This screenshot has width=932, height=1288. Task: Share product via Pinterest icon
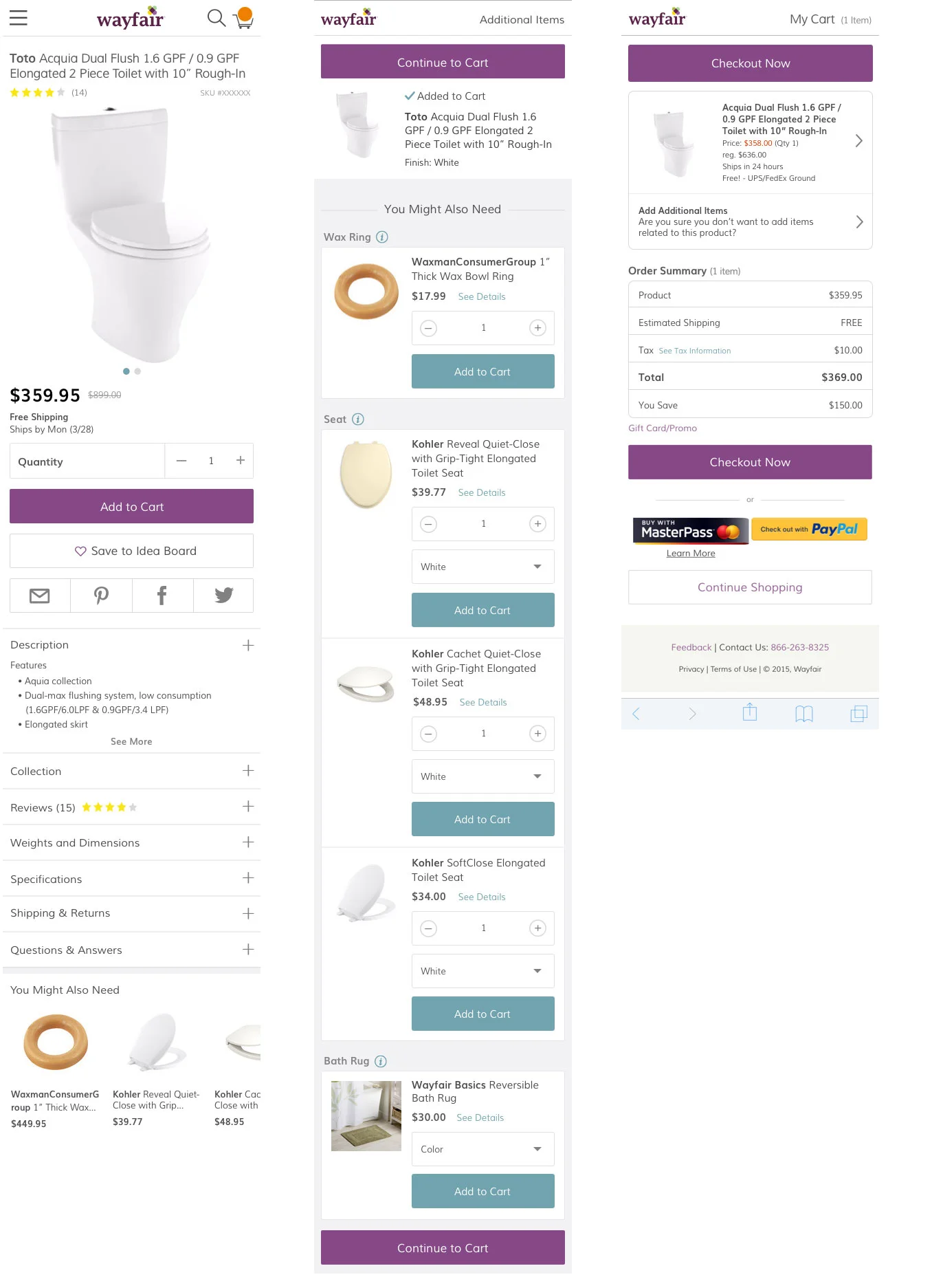[101, 596]
